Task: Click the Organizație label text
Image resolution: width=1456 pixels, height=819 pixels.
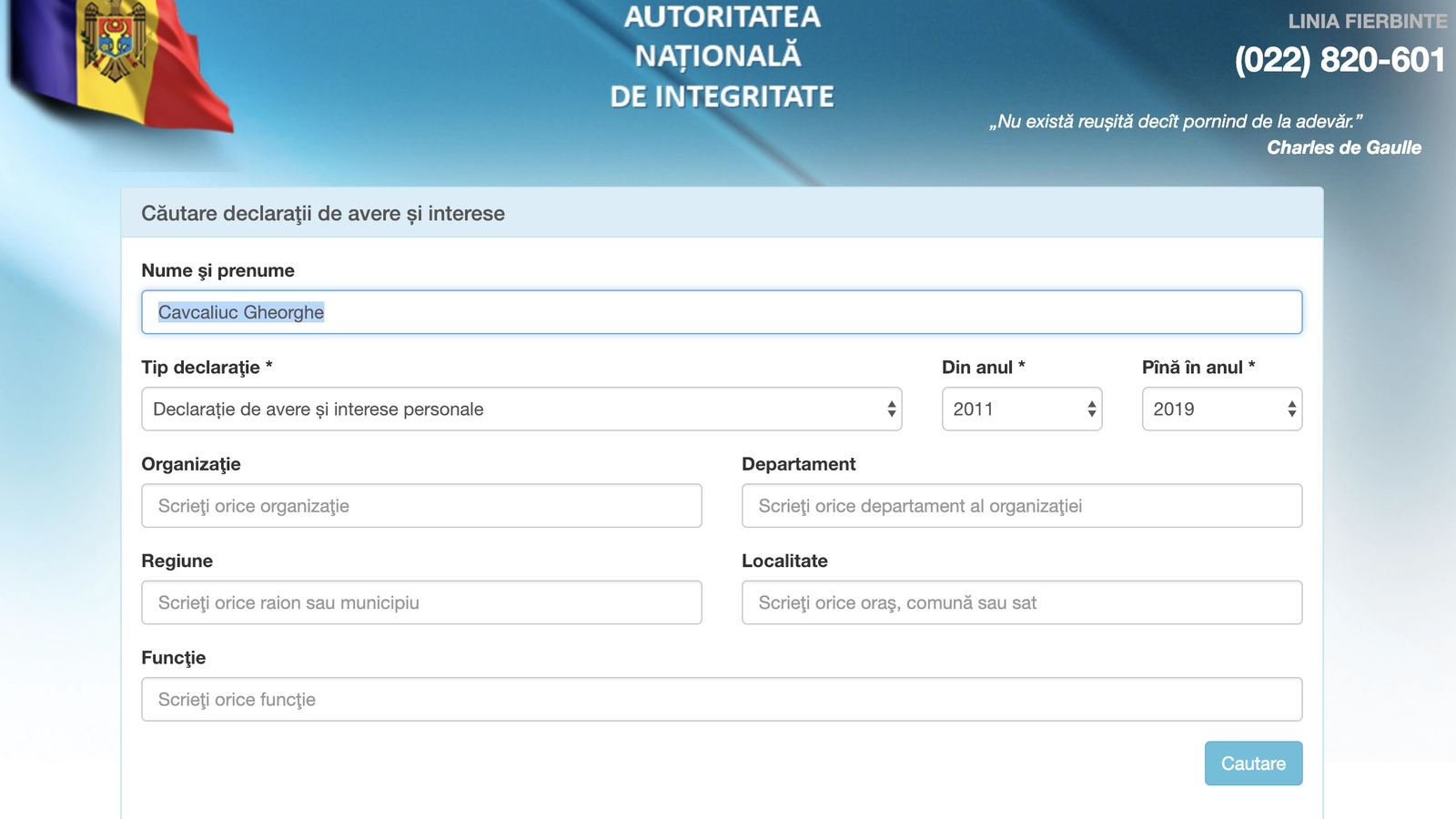Action: coord(191,464)
